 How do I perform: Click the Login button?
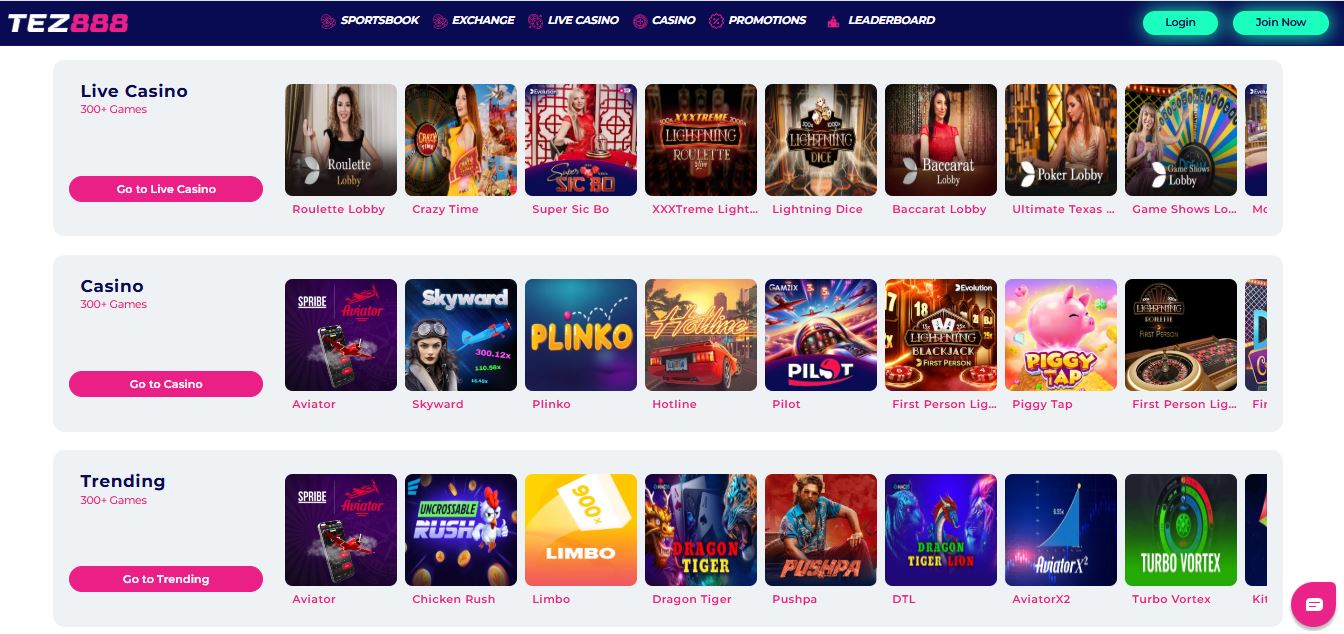point(1180,23)
